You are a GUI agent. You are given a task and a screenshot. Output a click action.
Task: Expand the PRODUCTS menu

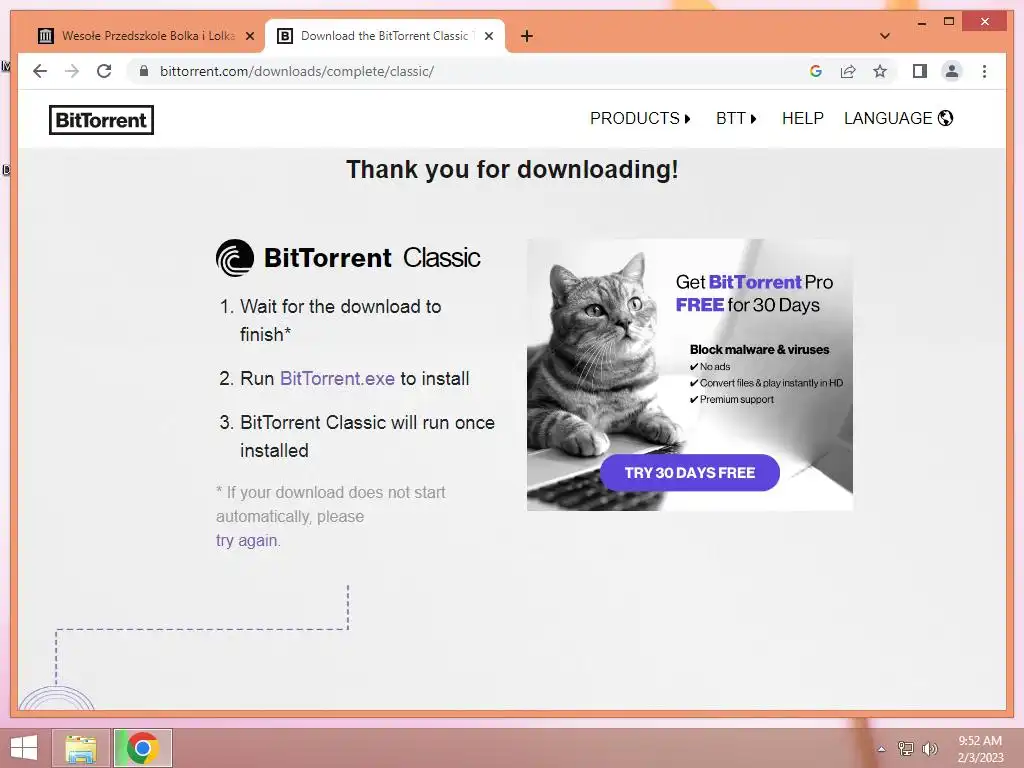coord(640,118)
